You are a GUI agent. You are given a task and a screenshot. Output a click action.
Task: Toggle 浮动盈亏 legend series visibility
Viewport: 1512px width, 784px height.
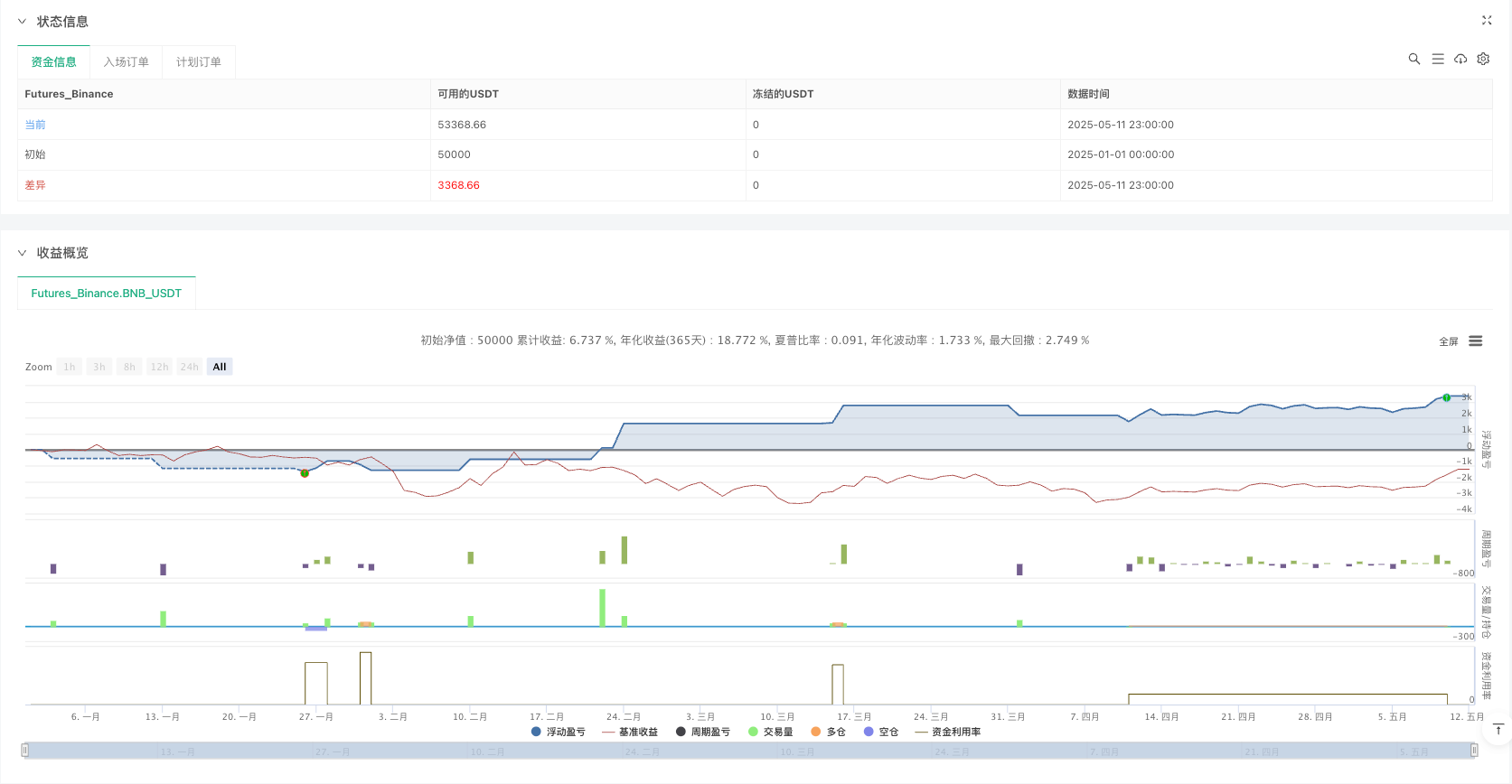click(x=559, y=732)
